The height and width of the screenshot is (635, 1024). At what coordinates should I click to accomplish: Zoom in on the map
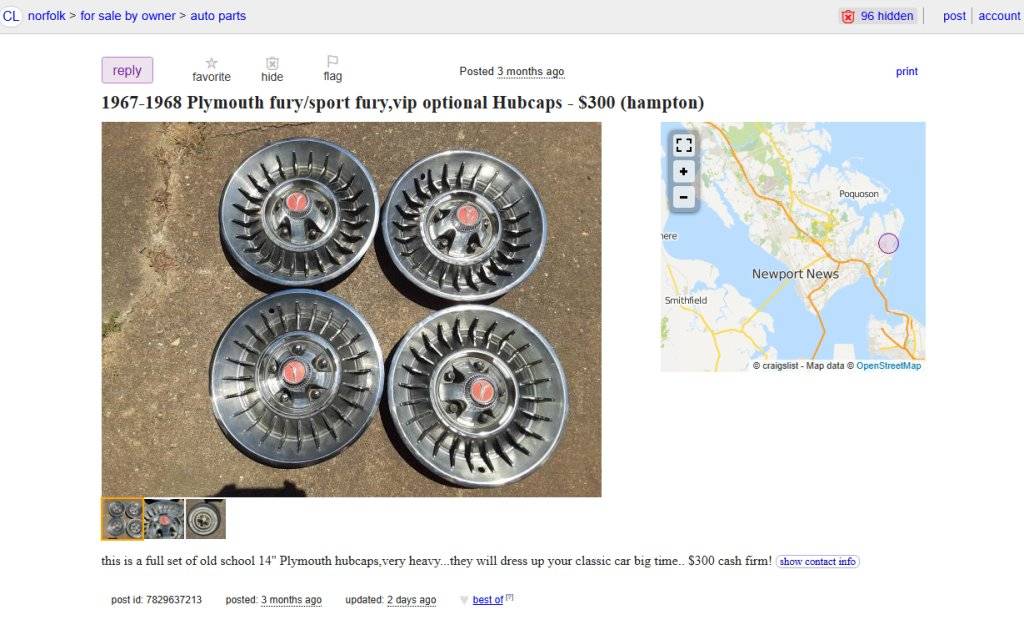pyautogui.click(x=684, y=171)
